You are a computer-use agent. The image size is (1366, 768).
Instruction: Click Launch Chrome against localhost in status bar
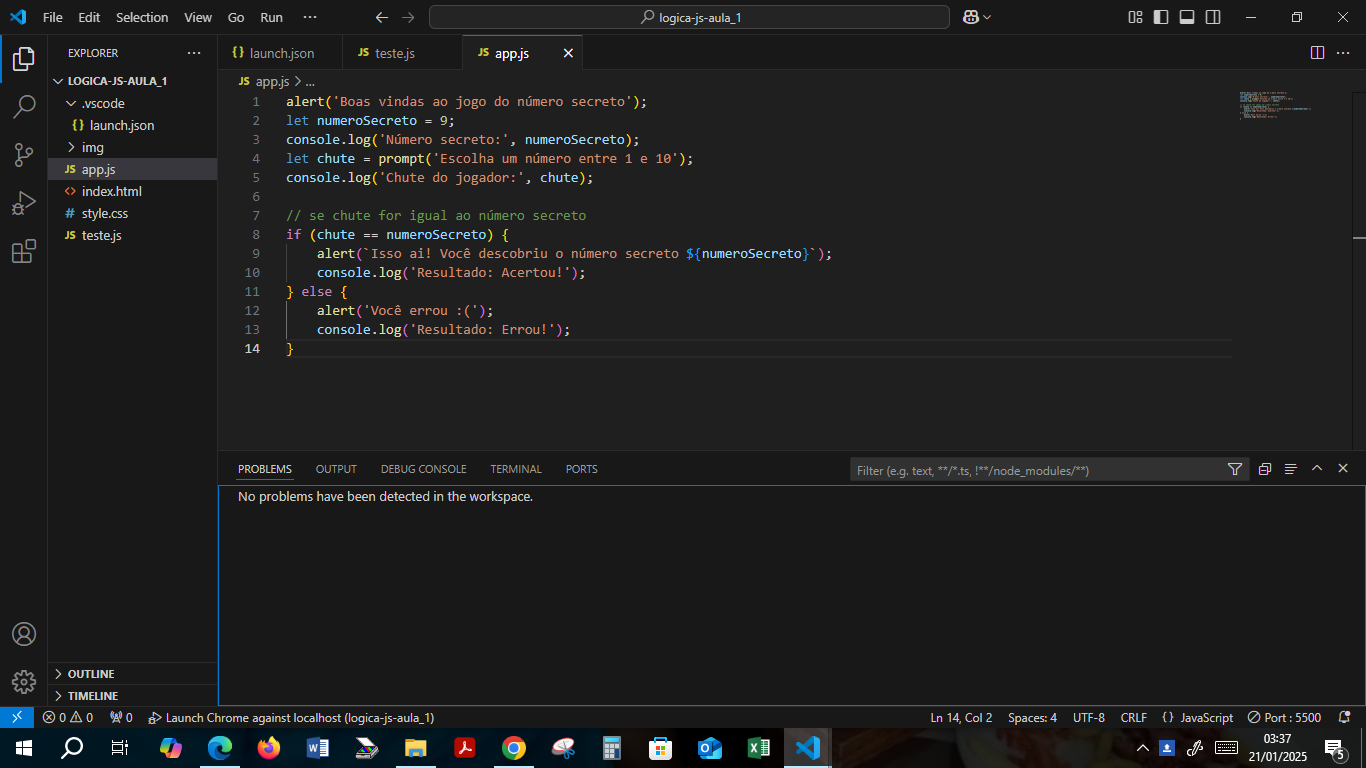291,718
